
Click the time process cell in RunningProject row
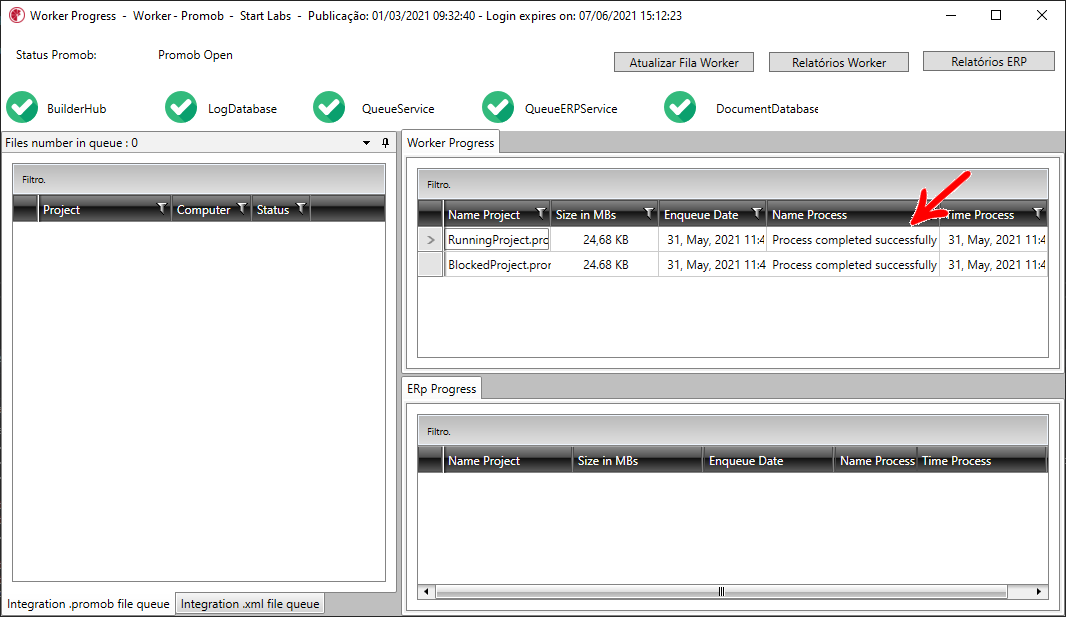coord(994,240)
